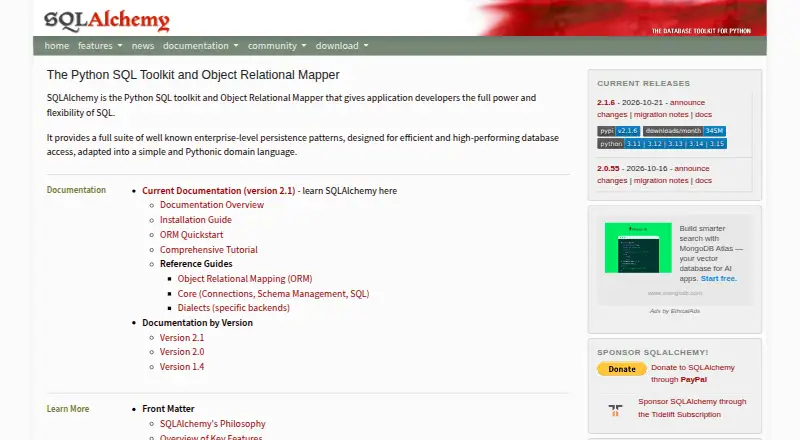Click the downloads/month 345M badge

click(x=684, y=131)
